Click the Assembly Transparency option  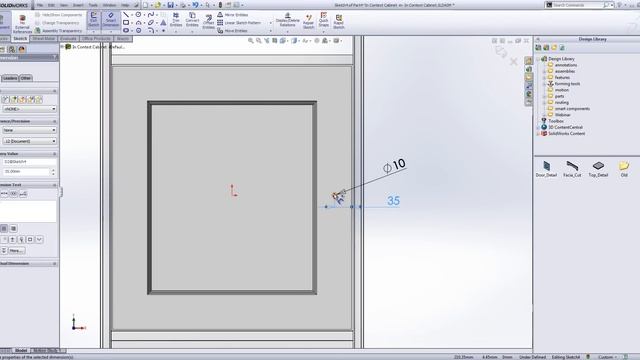click(58, 31)
